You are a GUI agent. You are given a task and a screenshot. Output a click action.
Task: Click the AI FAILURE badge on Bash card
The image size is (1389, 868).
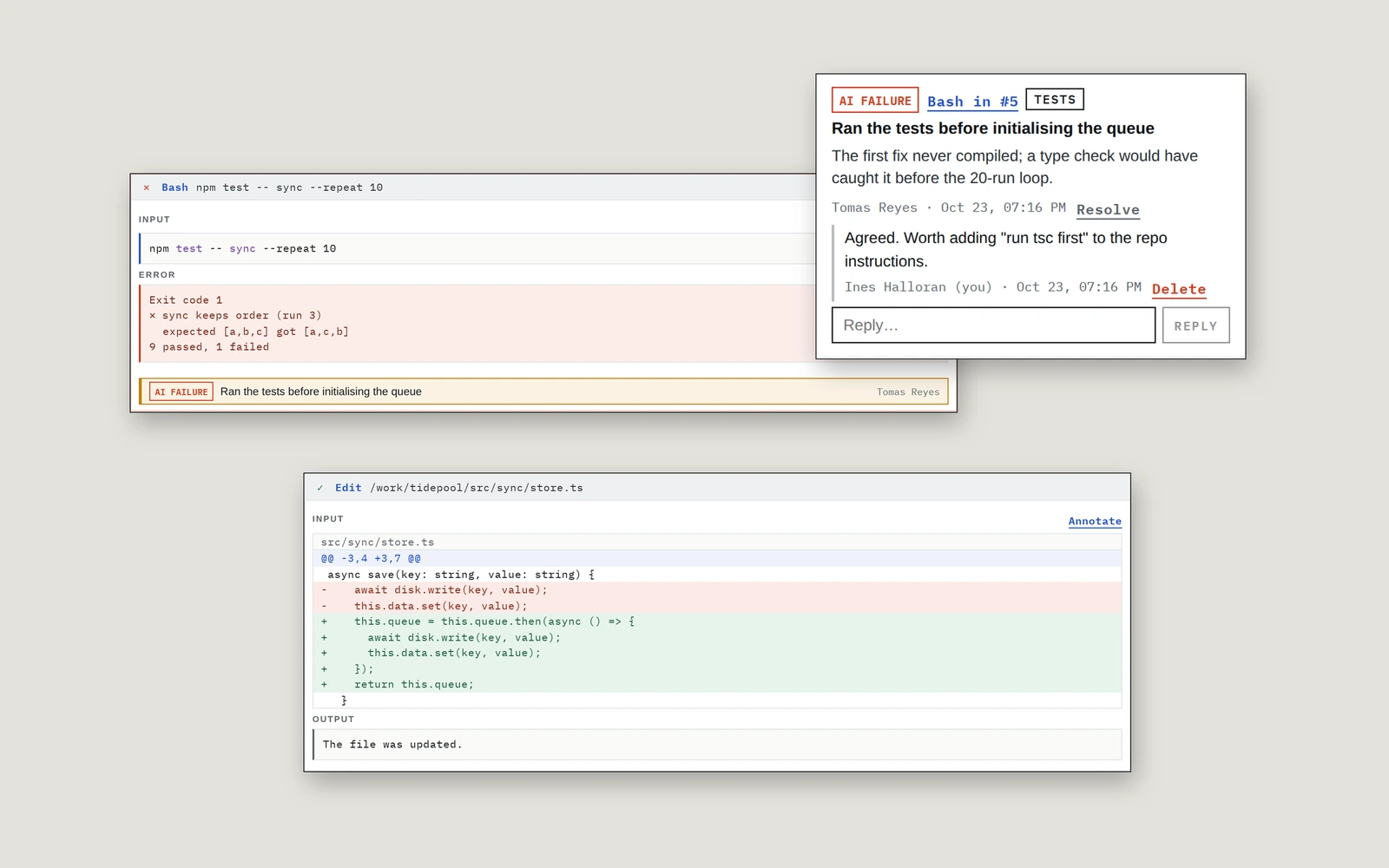[181, 391]
